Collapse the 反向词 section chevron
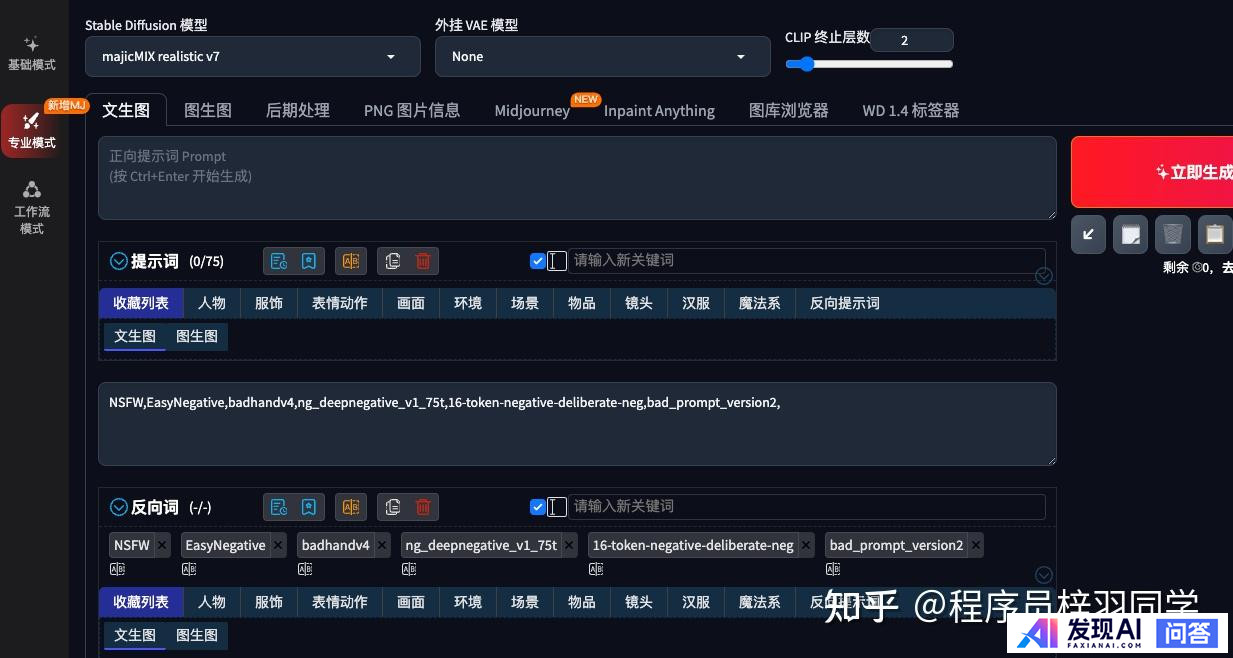The height and width of the screenshot is (658, 1233). tap(119, 507)
